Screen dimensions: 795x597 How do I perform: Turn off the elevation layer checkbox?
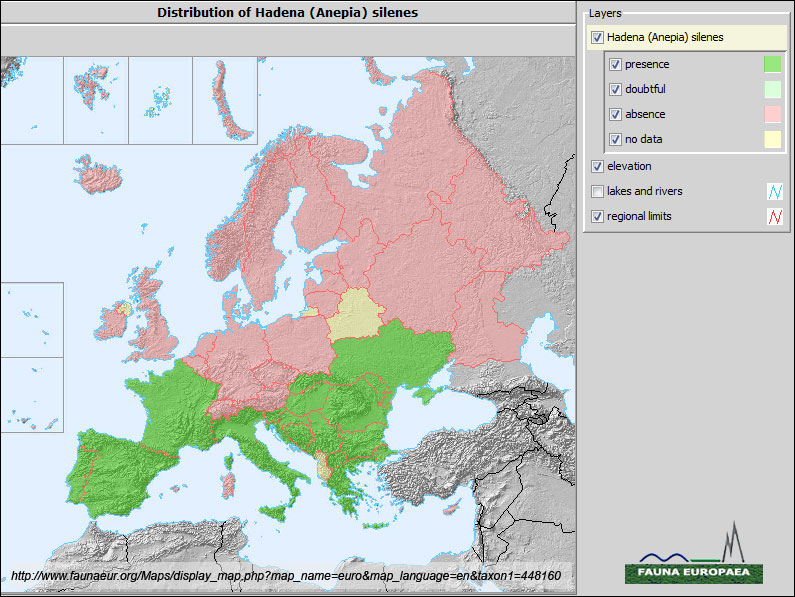[x=598, y=166]
